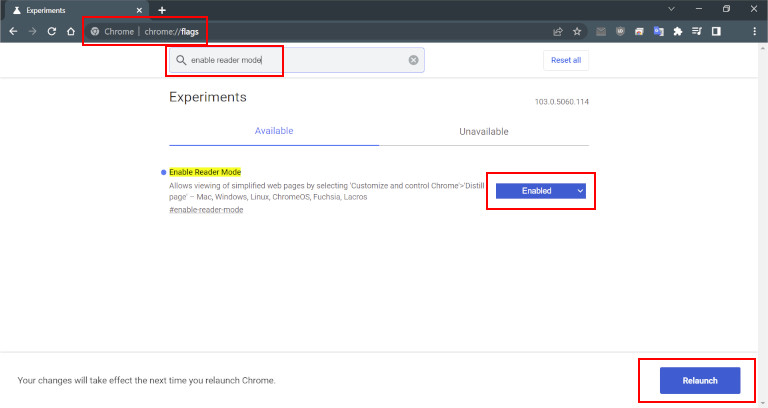
Task: Click the relaunch notice text at bottom
Action: click(x=146, y=381)
